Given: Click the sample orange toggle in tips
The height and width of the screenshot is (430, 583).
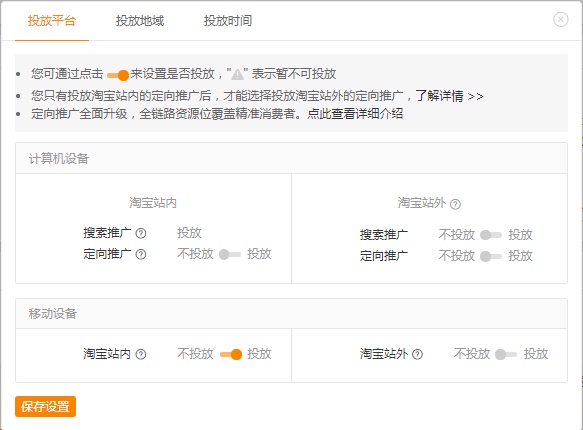Looking at the screenshot, I should [x=118, y=75].
